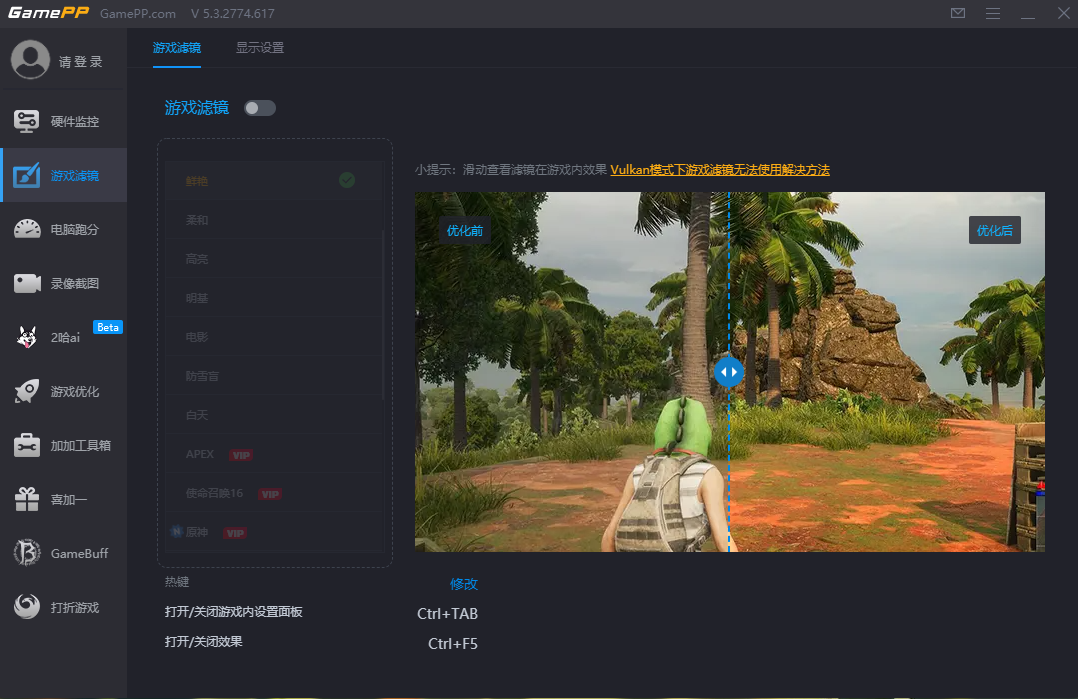Screen dimensions: 1078x699
Task: Select the GameBuff sidebar item
Action: click(63, 553)
